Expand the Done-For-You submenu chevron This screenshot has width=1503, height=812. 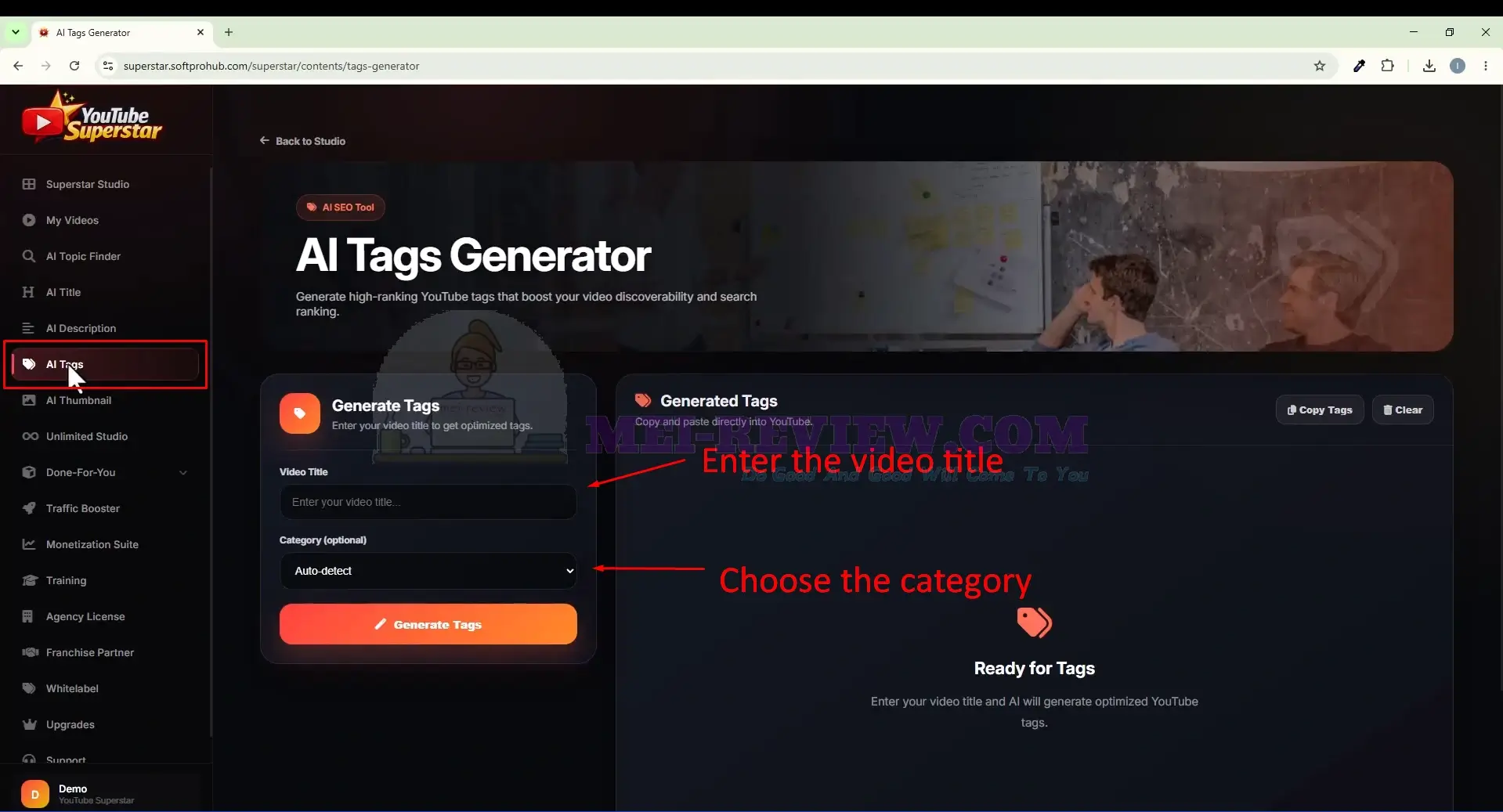(183, 472)
